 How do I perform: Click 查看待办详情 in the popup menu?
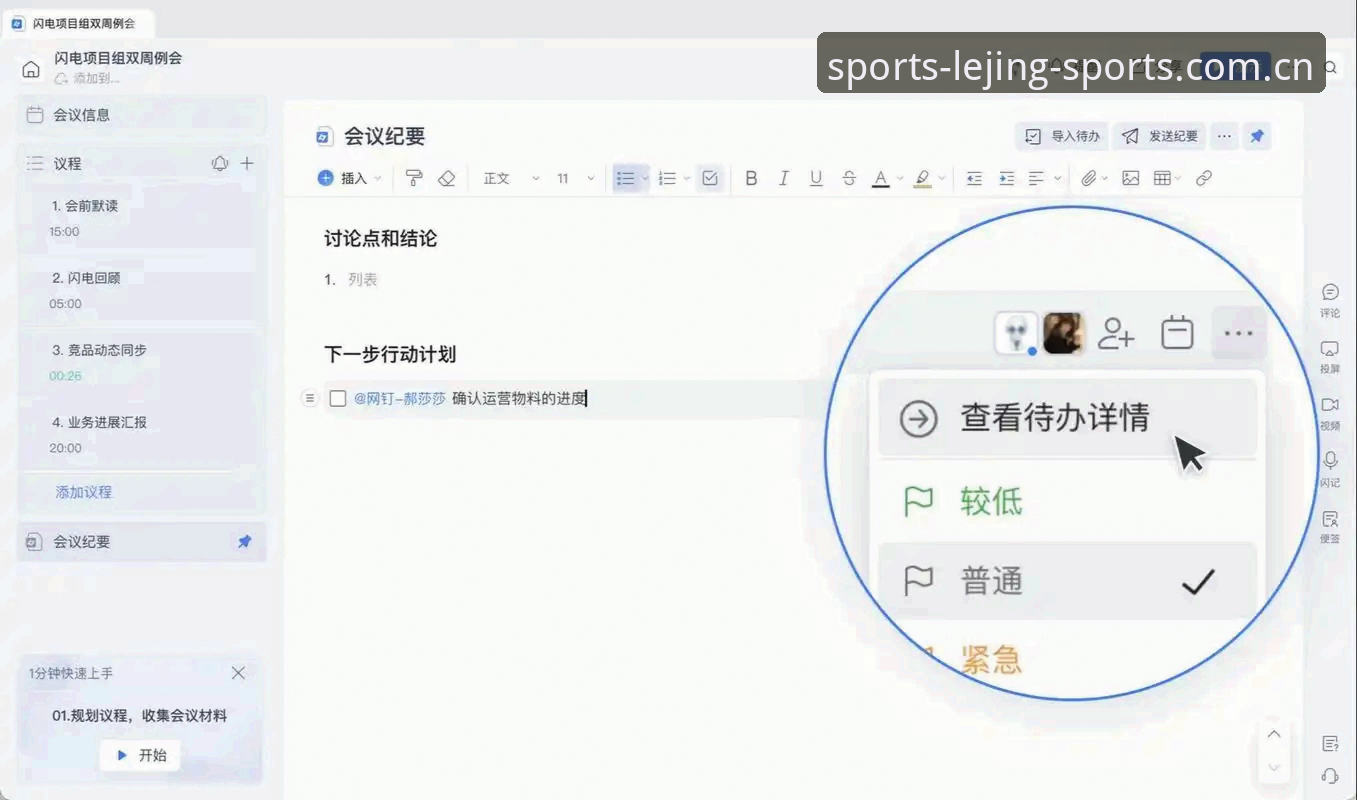(1067, 418)
